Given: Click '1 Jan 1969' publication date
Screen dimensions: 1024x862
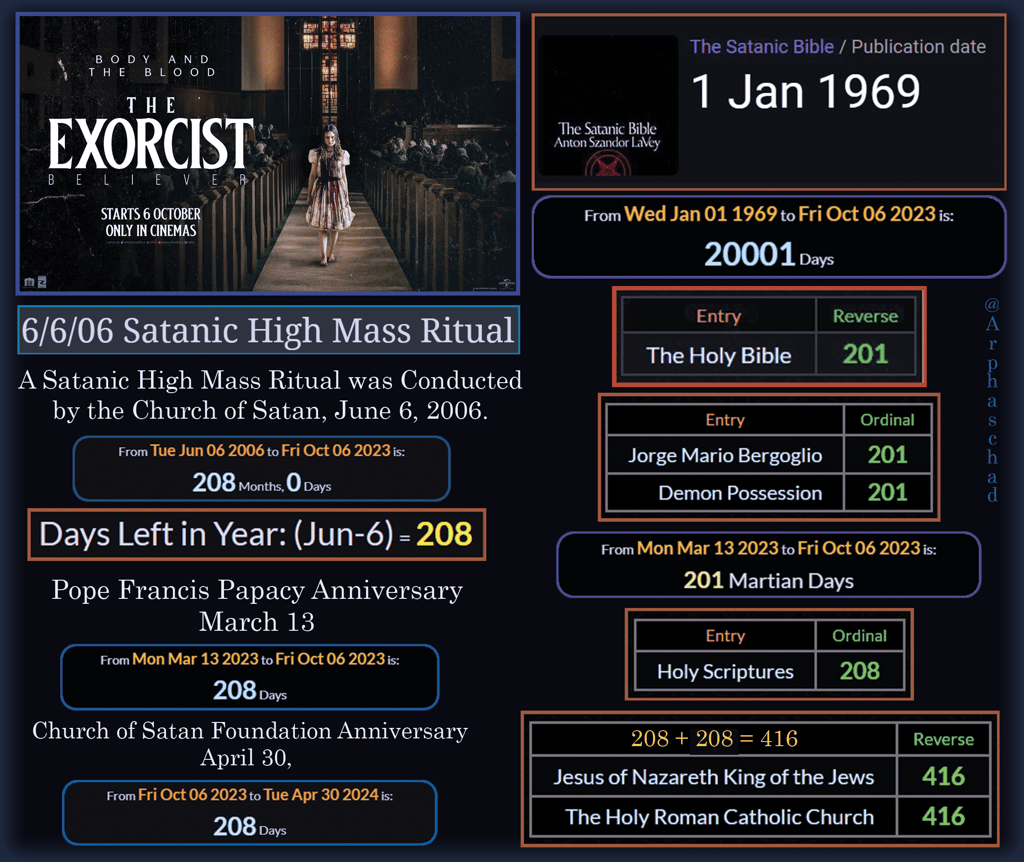Looking at the screenshot, I should (x=806, y=91).
